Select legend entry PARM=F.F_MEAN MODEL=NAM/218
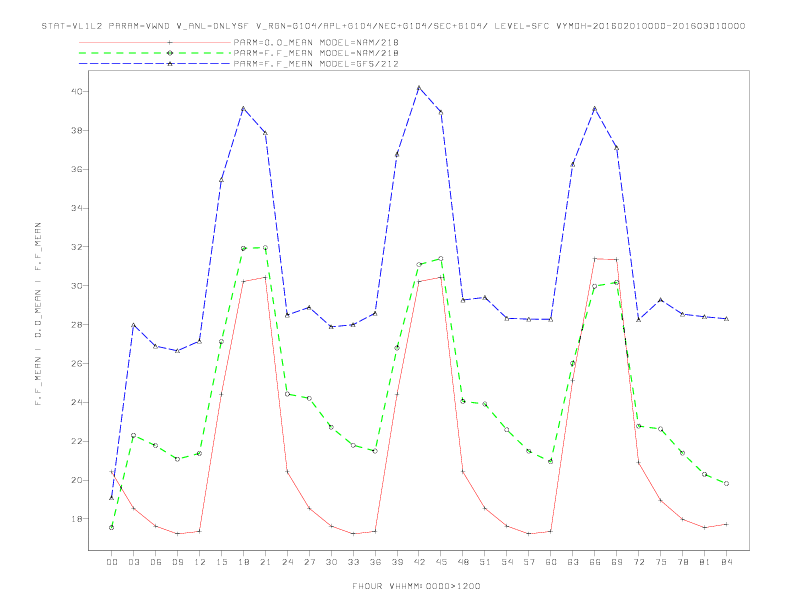Screen dimensions: 792x612 [316, 53]
